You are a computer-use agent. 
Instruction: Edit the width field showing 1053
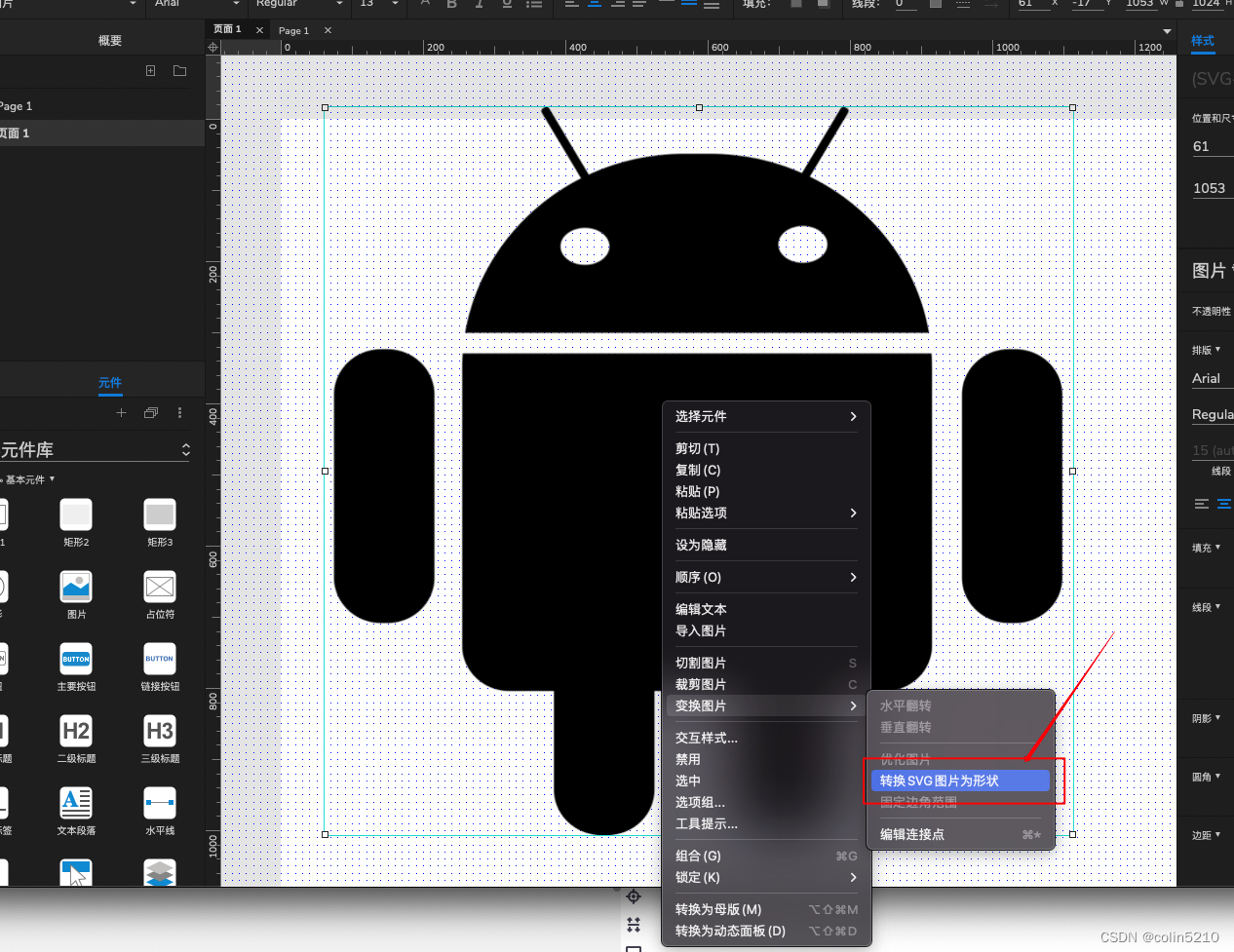[x=1213, y=188]
